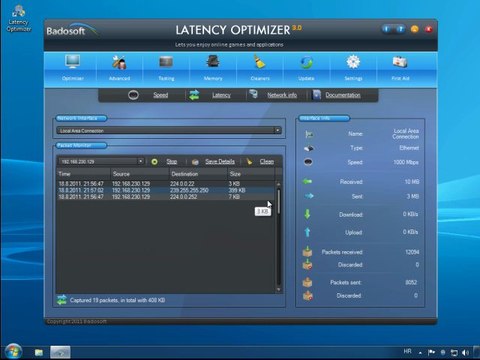
Task: Click Latency Optimizer taskbar button
Action: pyautogui.click(x=60, y=352)
